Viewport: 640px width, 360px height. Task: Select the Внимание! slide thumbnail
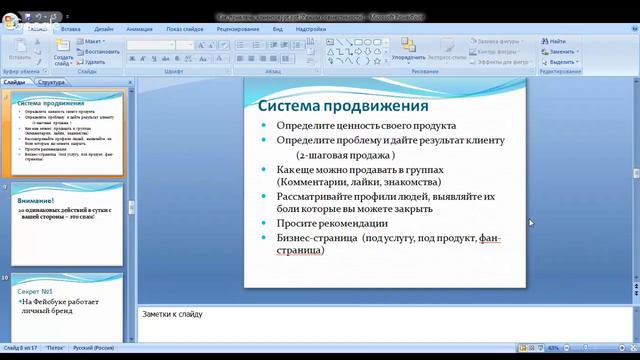point(67,224)
